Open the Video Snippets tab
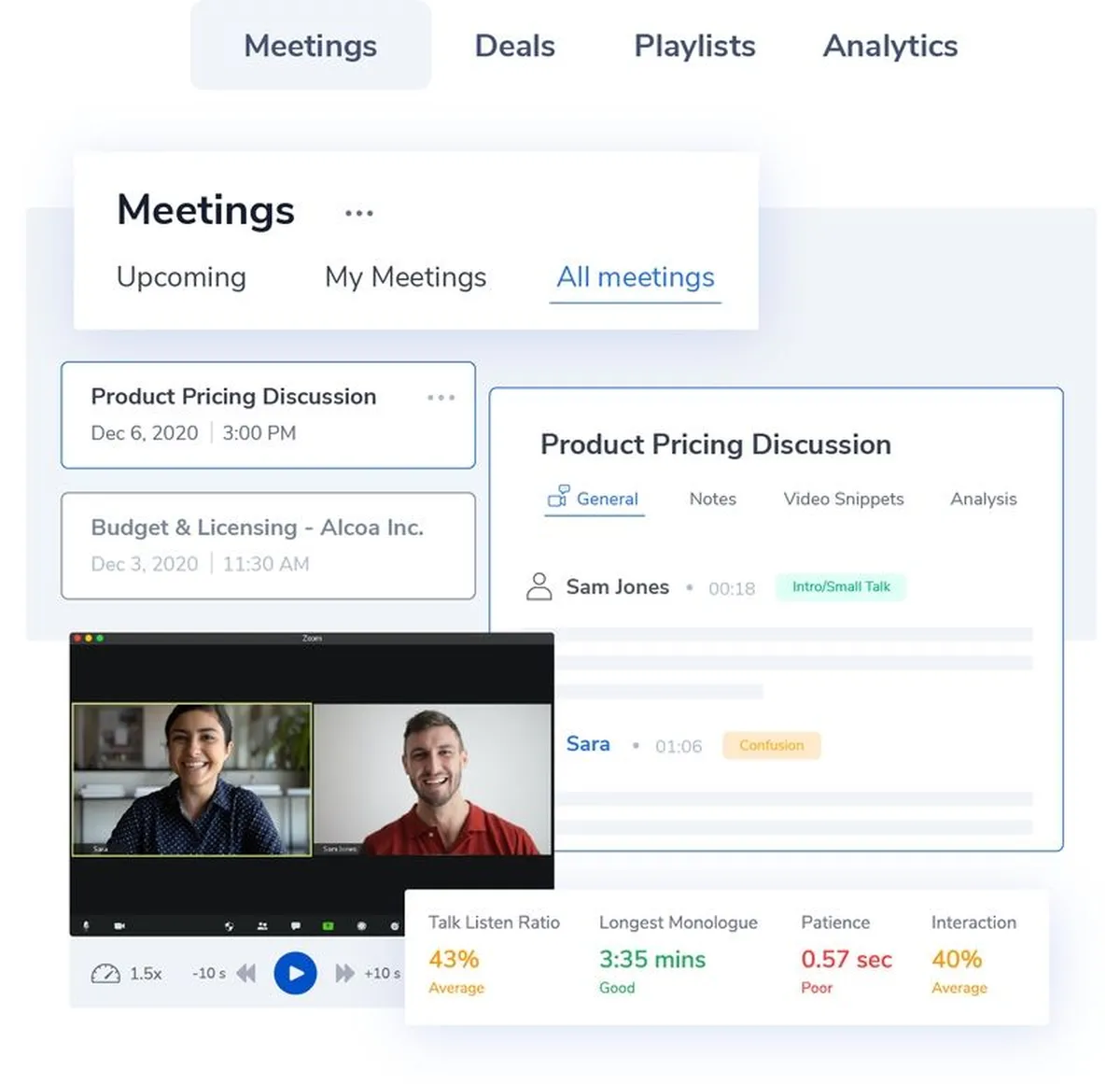 click(x=843, y=499)
